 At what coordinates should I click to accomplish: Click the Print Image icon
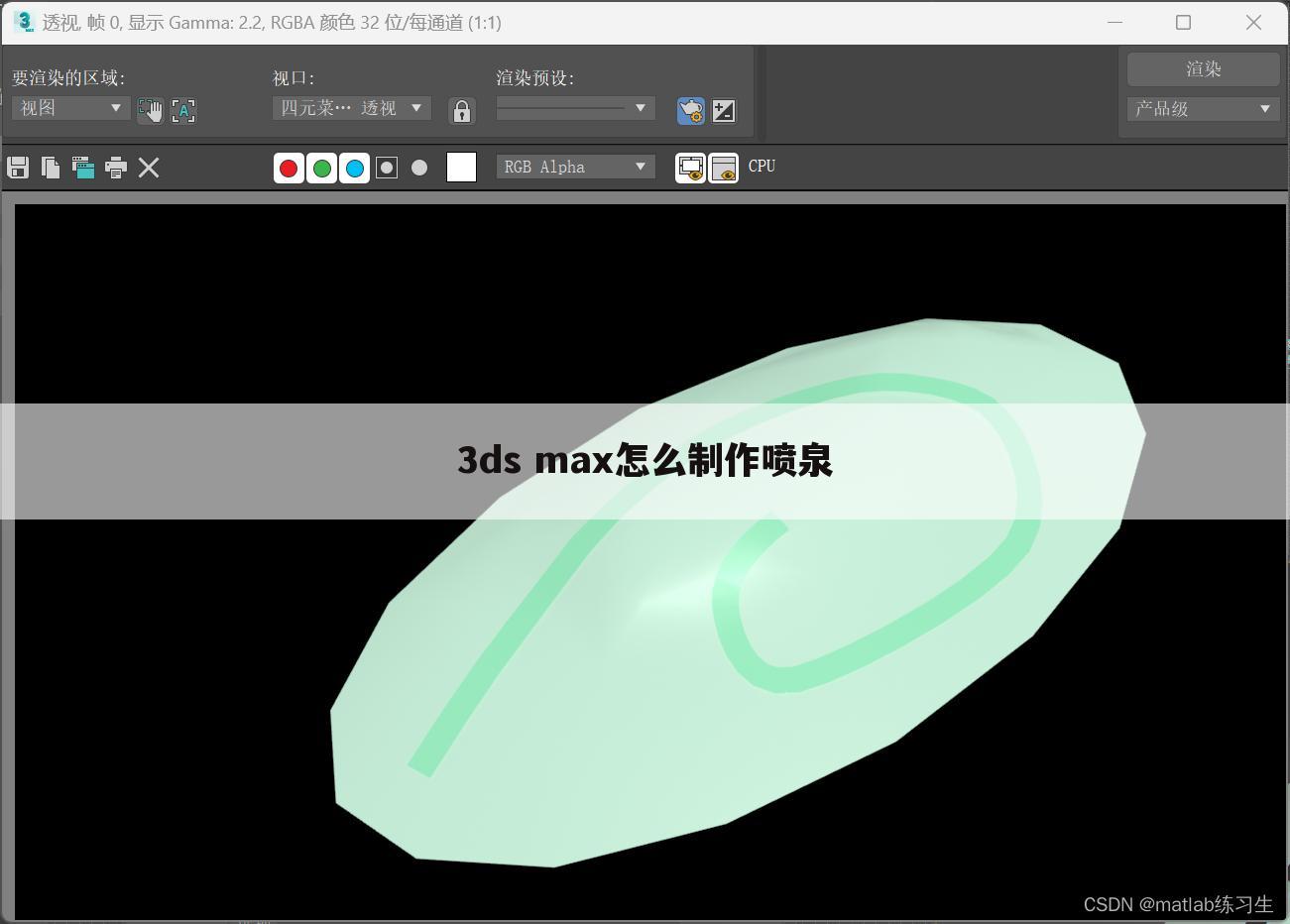pos(116,168)
